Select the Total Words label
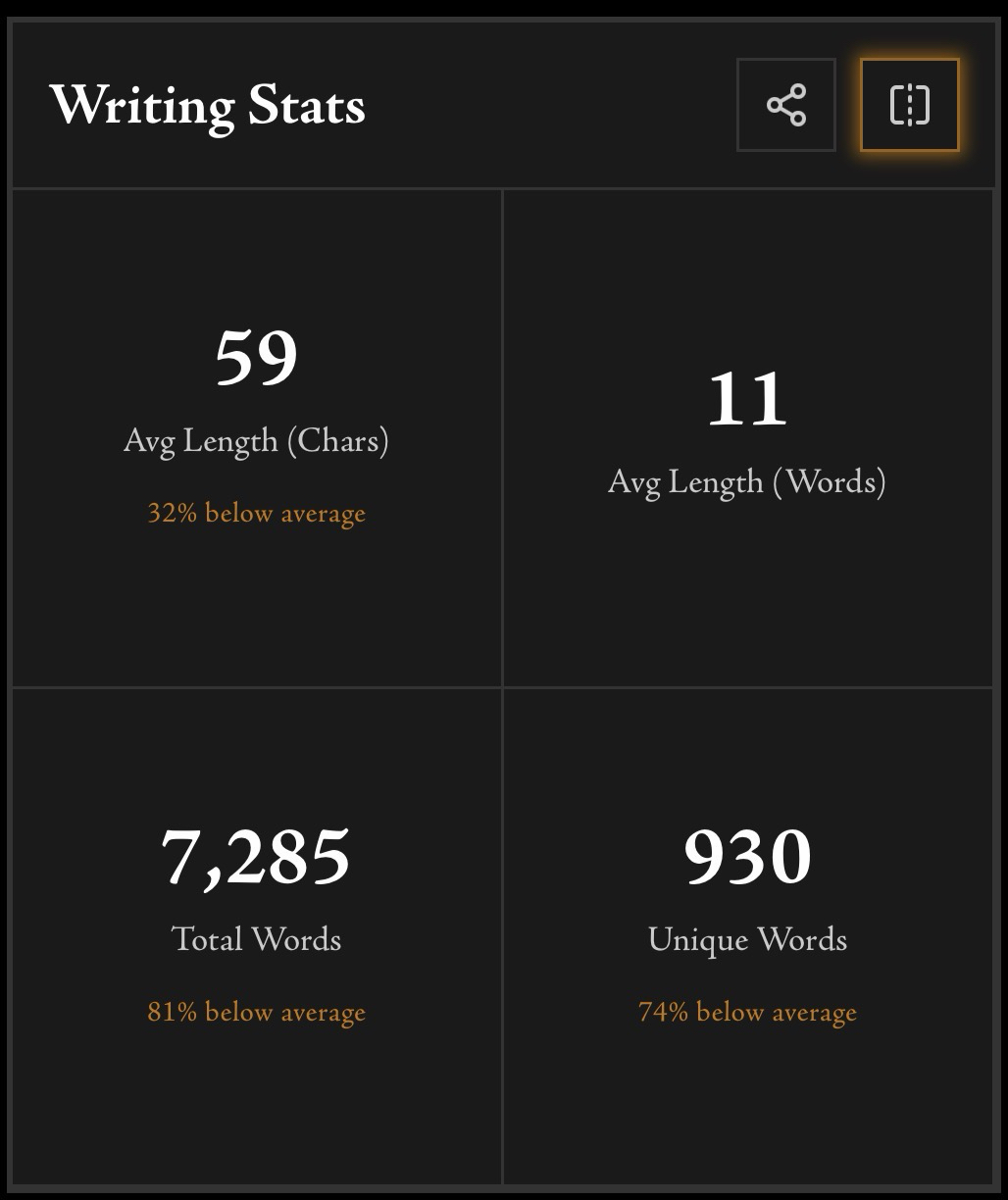 (256, 939)
